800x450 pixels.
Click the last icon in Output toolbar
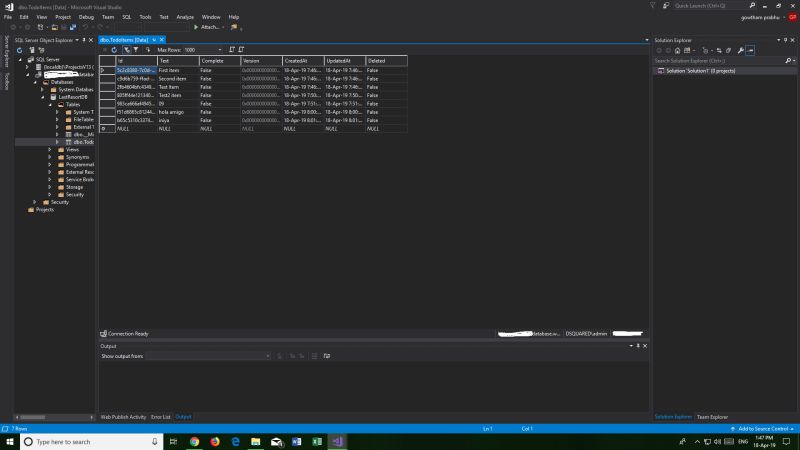tap(327, 356)
